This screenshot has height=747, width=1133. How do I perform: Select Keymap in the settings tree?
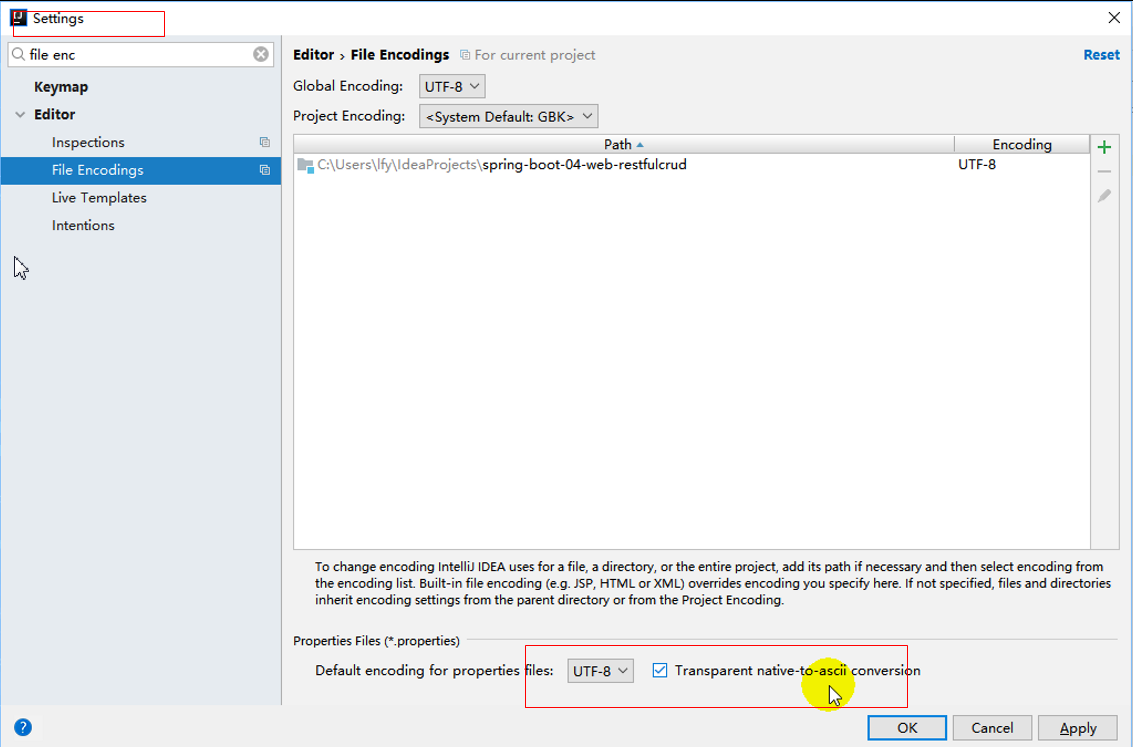click(x=61, y=87)
